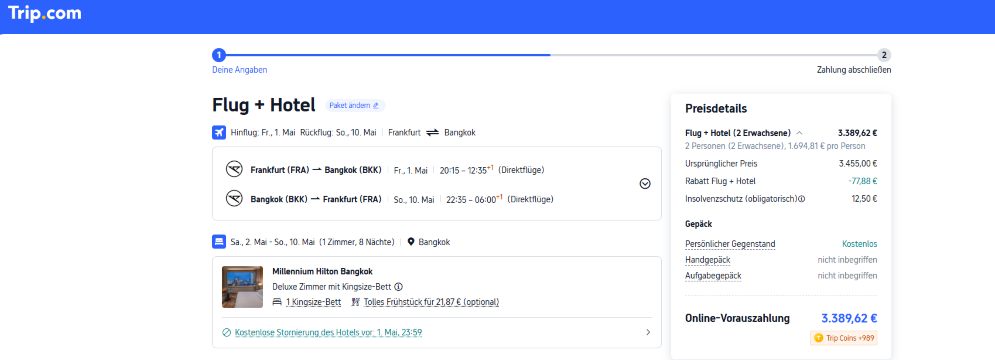Click Lufthansa logo of Bangkok–Frankfurt flight
This screenshot has height=360, width=995.
pos(234,199)
